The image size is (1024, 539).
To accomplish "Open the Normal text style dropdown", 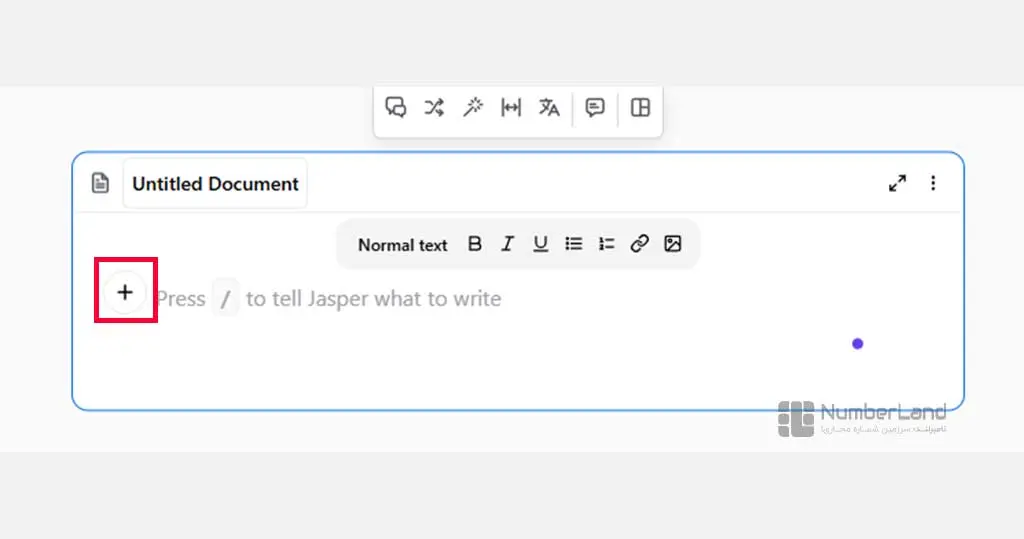I will [x=402, y=245].
